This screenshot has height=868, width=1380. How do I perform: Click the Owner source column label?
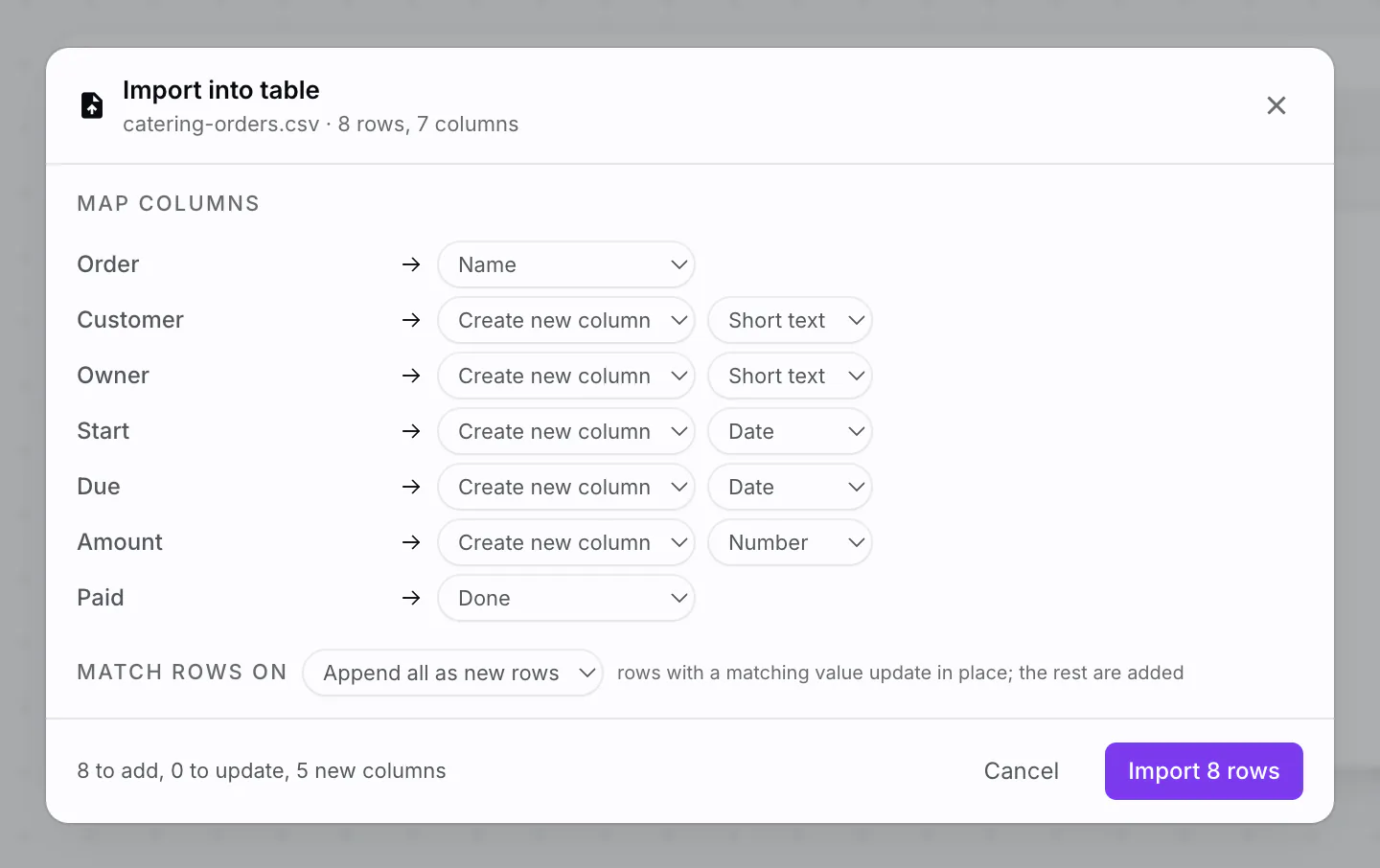113,376
